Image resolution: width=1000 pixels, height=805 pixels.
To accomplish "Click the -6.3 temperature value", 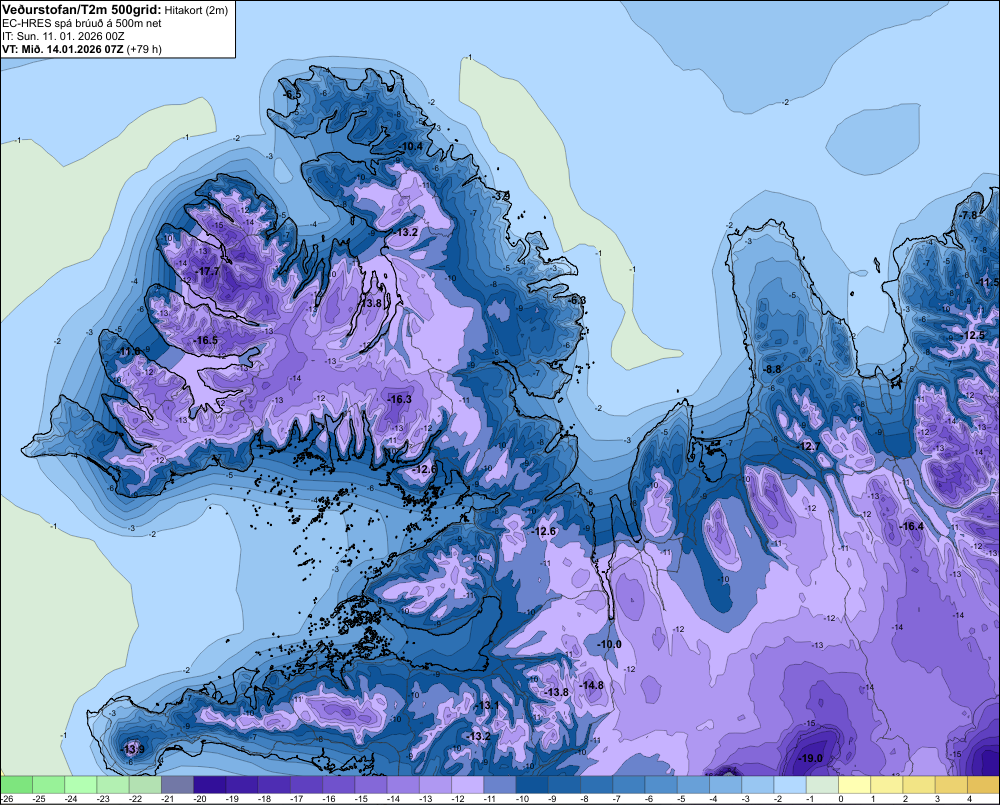I will 577,300.
